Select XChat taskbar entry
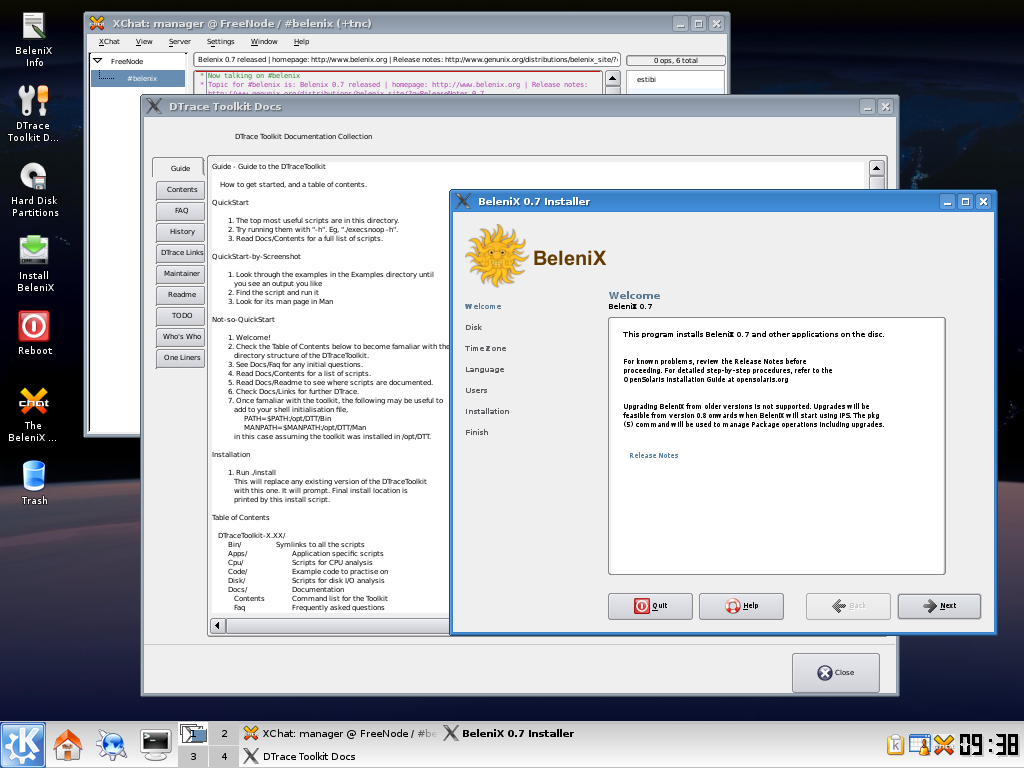The height and width of the screenshot is (768, 1024). point(340,733)
